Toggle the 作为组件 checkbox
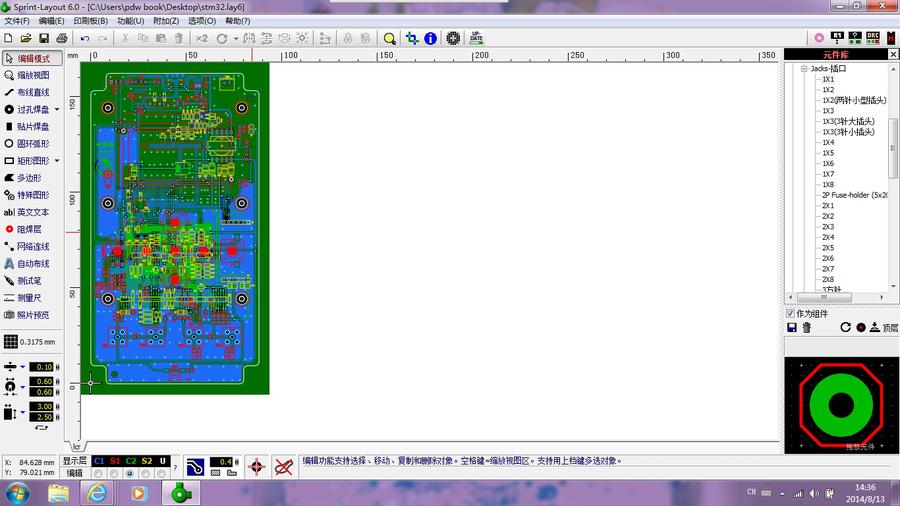900x506 pixels. tap(791, 313)
